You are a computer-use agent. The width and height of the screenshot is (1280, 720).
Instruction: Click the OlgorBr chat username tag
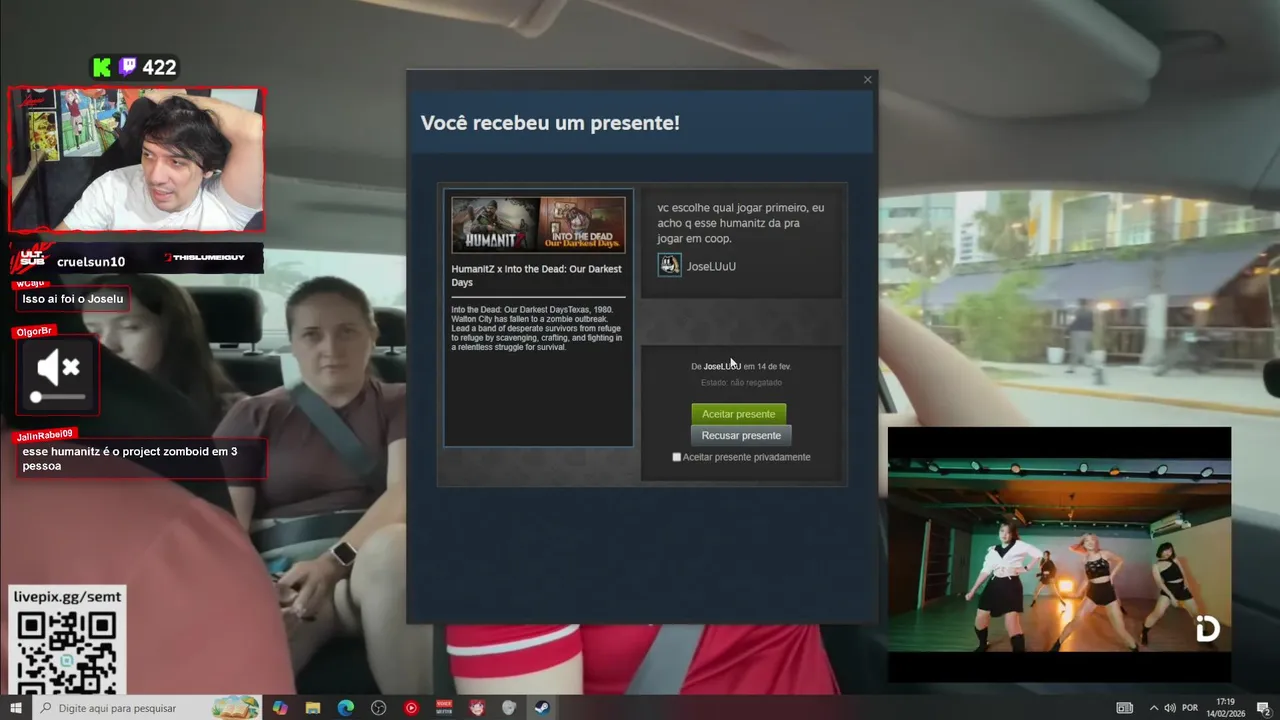pyautogui.click(x=35, y=331)
